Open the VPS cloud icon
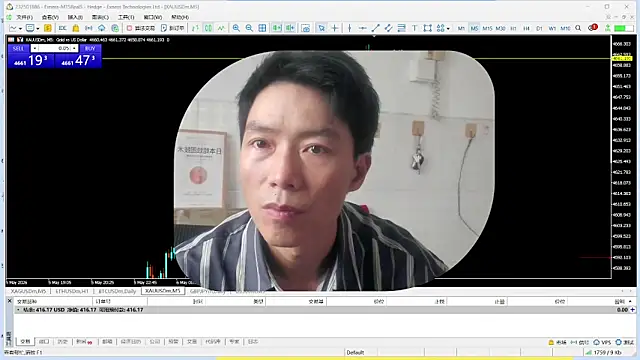This screenshot has width=640, height=360. click(102, 28)
